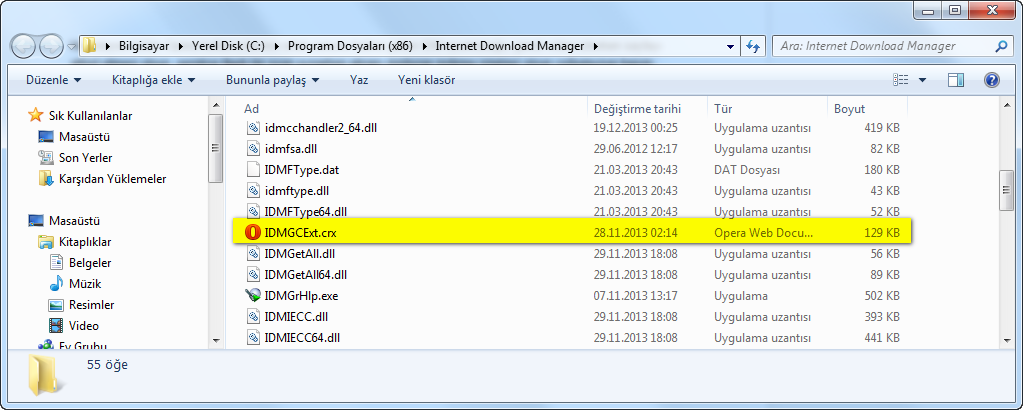This screenshot has width=1023, height=410.
Task: Click the change view icon
Action: click(x=900, y=80)
